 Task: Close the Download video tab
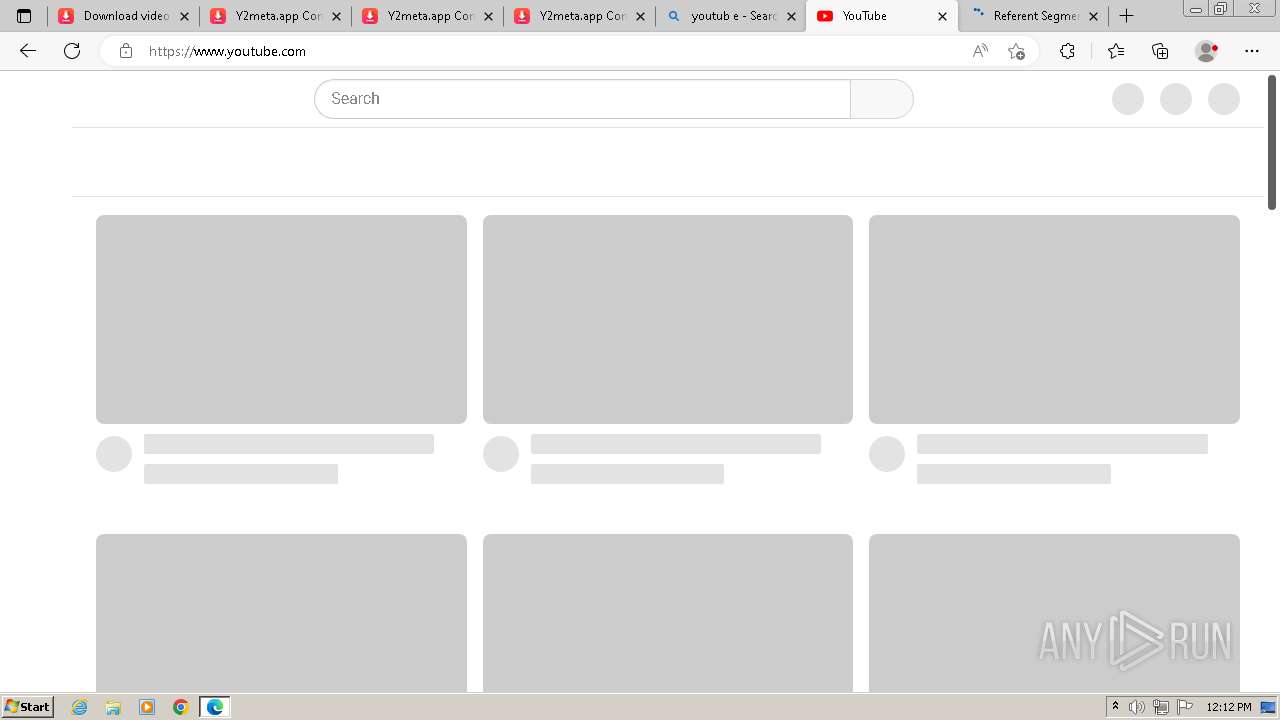pyautogui.click(x=184, y=16)
